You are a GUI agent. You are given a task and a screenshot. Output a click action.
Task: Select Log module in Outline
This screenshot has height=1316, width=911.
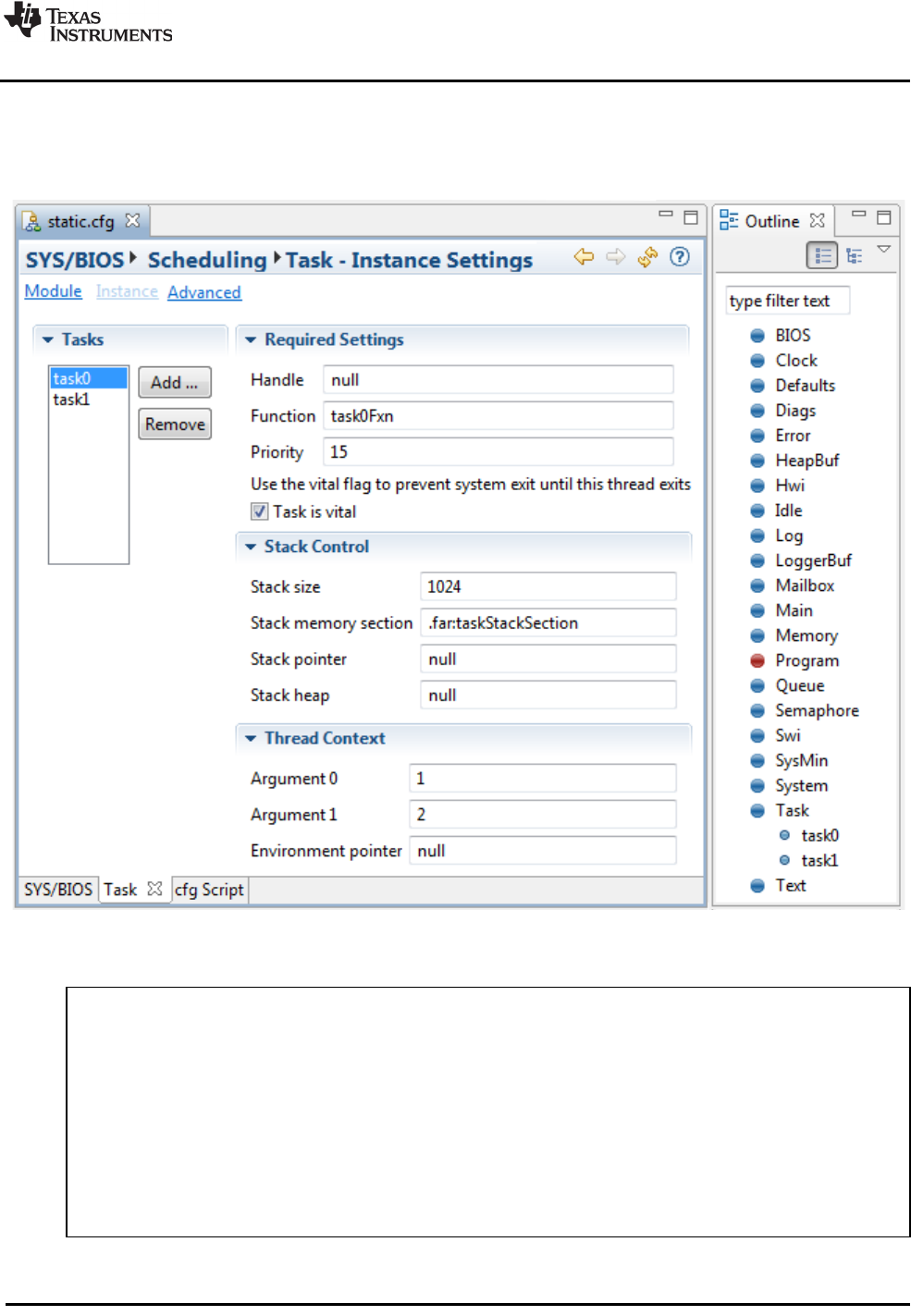[x=789, y=535]
